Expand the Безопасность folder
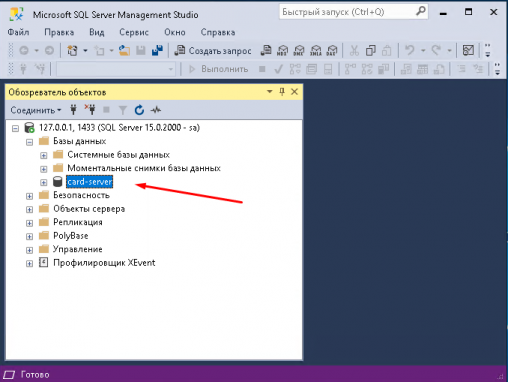Screen dimensions: 508x382 (x=29, y=196)
